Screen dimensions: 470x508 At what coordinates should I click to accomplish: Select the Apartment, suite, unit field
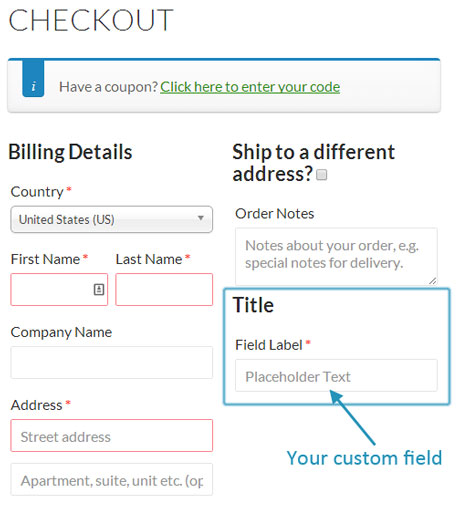[x=112, y=479]
